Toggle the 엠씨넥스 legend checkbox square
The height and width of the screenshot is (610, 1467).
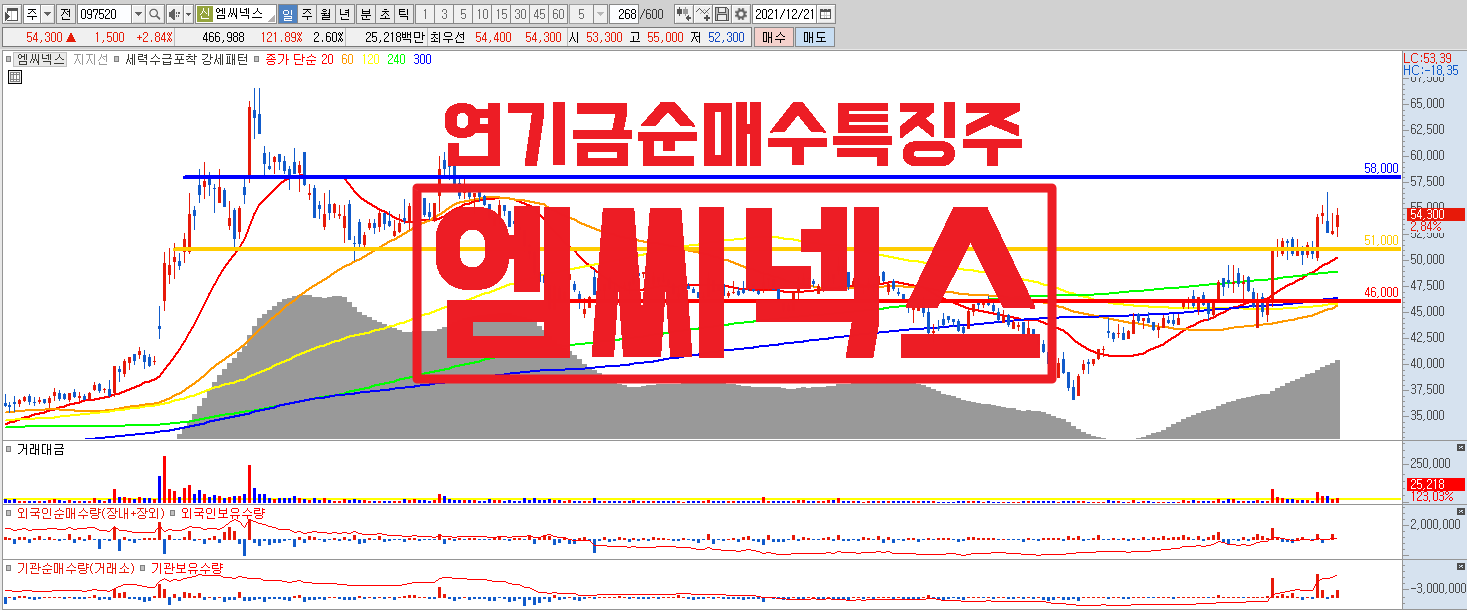coord(8,60)
